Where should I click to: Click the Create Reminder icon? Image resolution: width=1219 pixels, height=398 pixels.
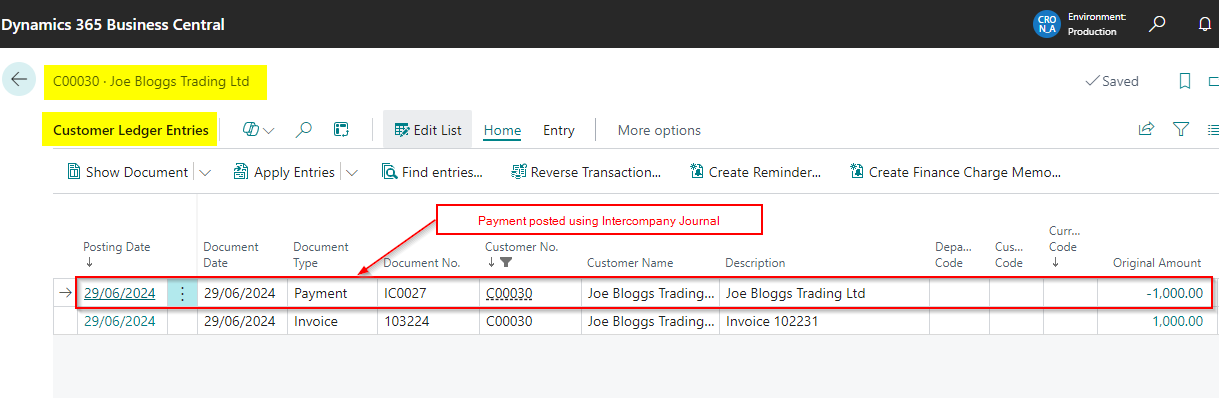(x=697, y=172)
